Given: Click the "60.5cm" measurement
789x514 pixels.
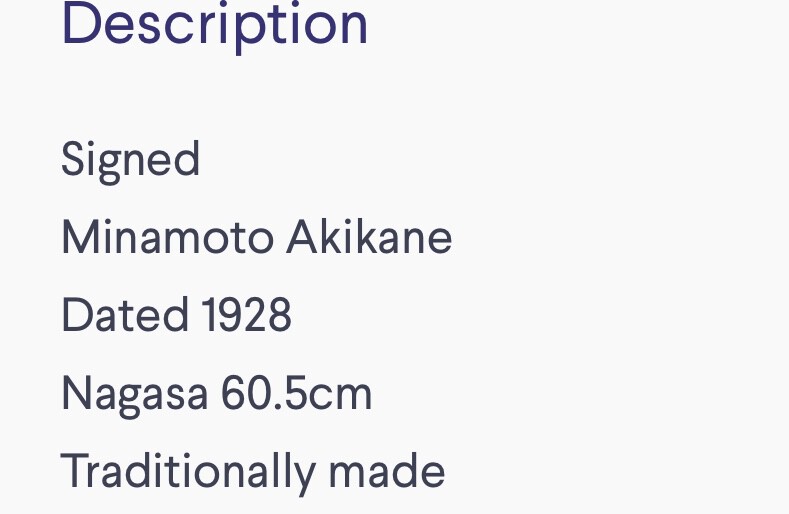Looking at the screenshot, I should pos(296,394).
